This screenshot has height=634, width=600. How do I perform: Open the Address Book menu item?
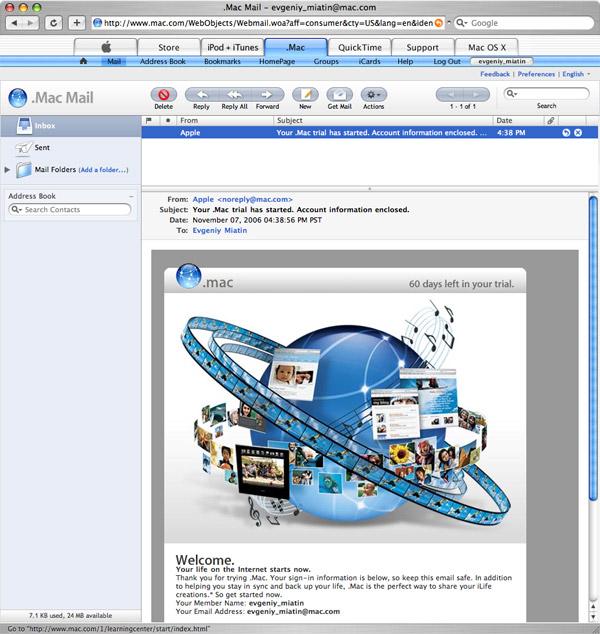click(163, 61)
